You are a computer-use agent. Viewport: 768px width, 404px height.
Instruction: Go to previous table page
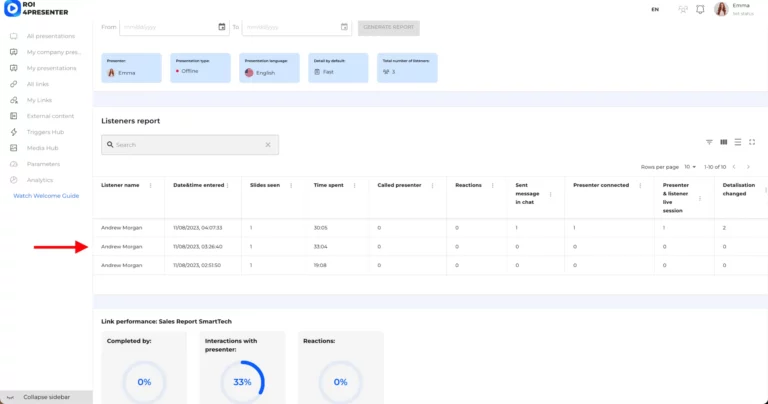tap(734, 167)
